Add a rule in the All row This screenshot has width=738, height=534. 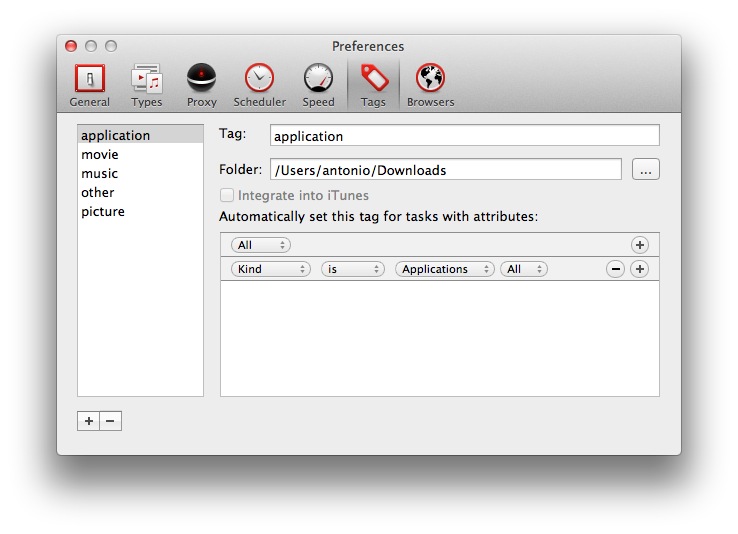639,245
